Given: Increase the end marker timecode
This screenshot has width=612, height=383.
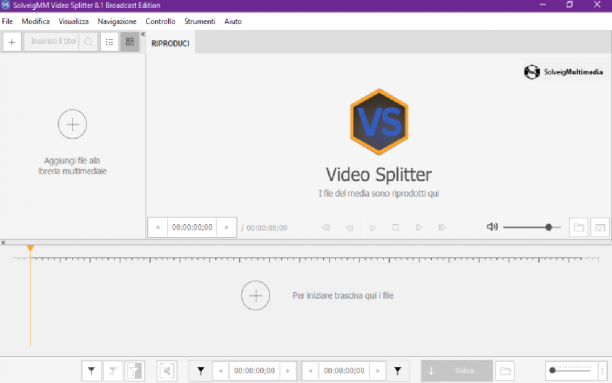Looking at the screenshot, I should point(377,371).
